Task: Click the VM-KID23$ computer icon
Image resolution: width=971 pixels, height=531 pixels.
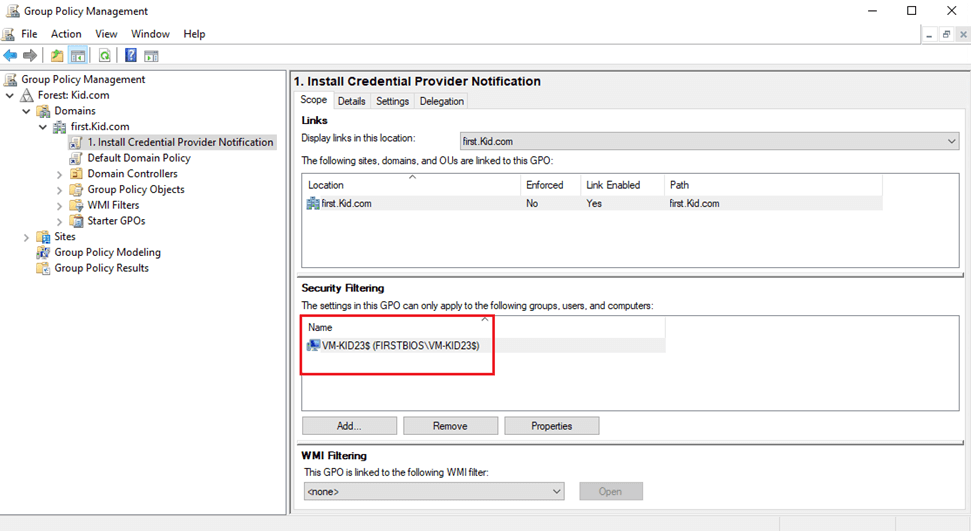Action: point(313,346)
